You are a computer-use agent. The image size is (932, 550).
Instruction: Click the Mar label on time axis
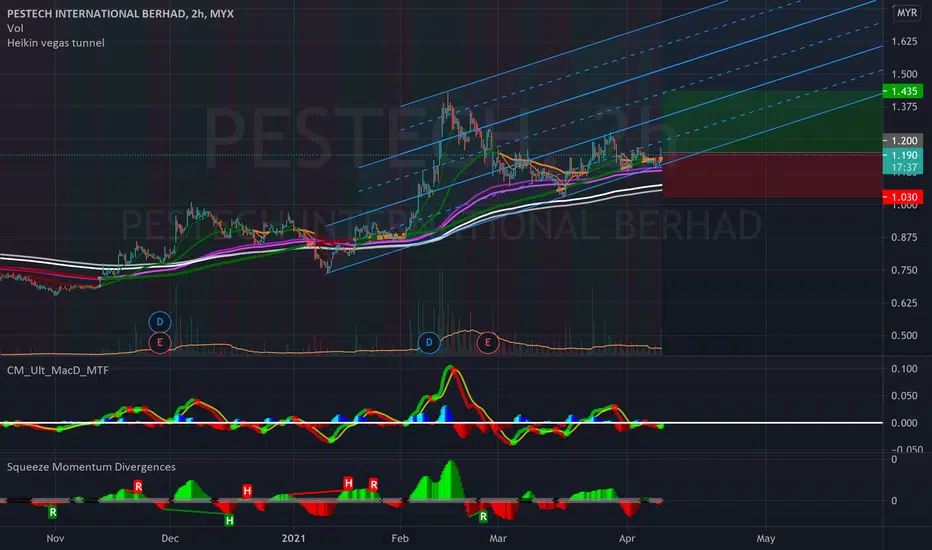pyautogui.click(x=498, y=538)
